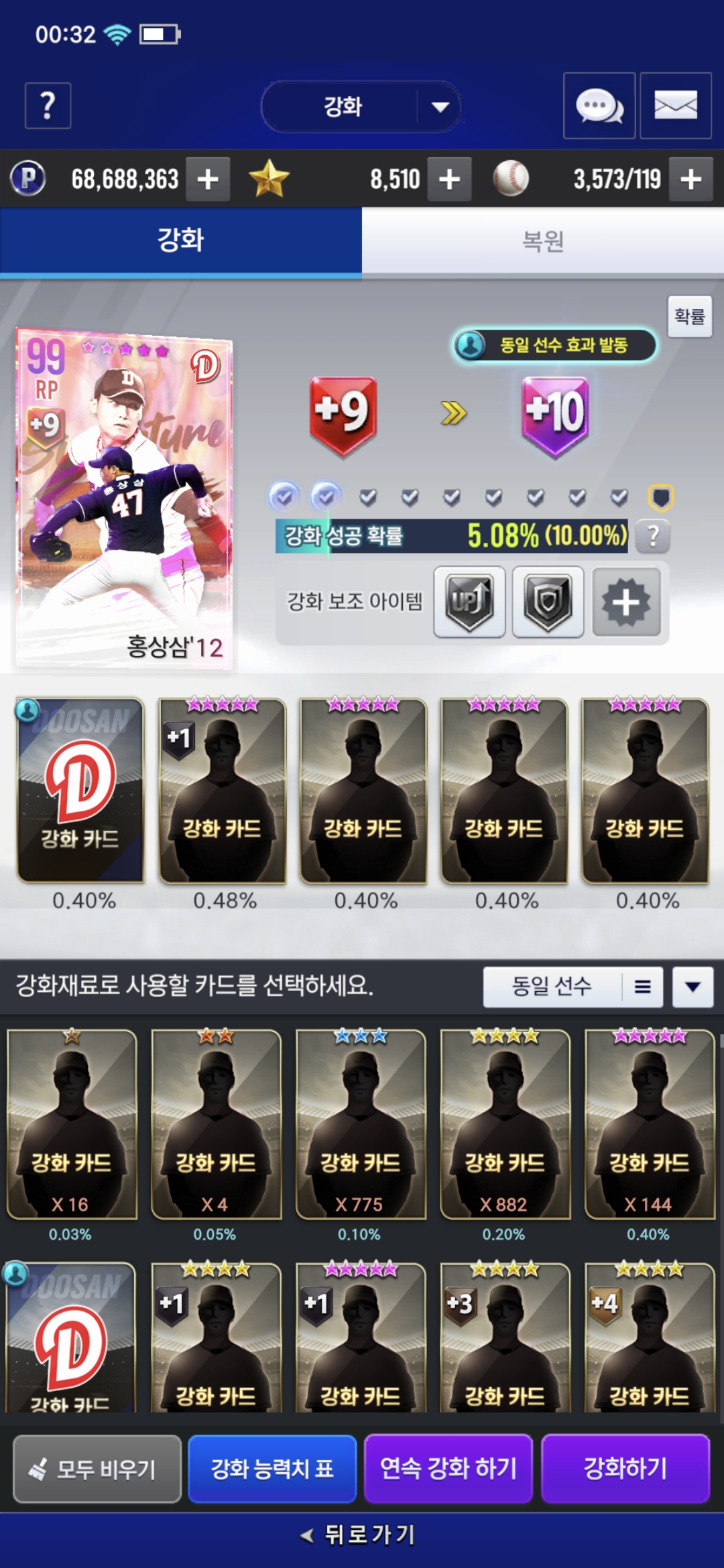Switch to the 복원 tab
The height and width of the screenshot is (1568, 724).
click(x=543, y=241)
